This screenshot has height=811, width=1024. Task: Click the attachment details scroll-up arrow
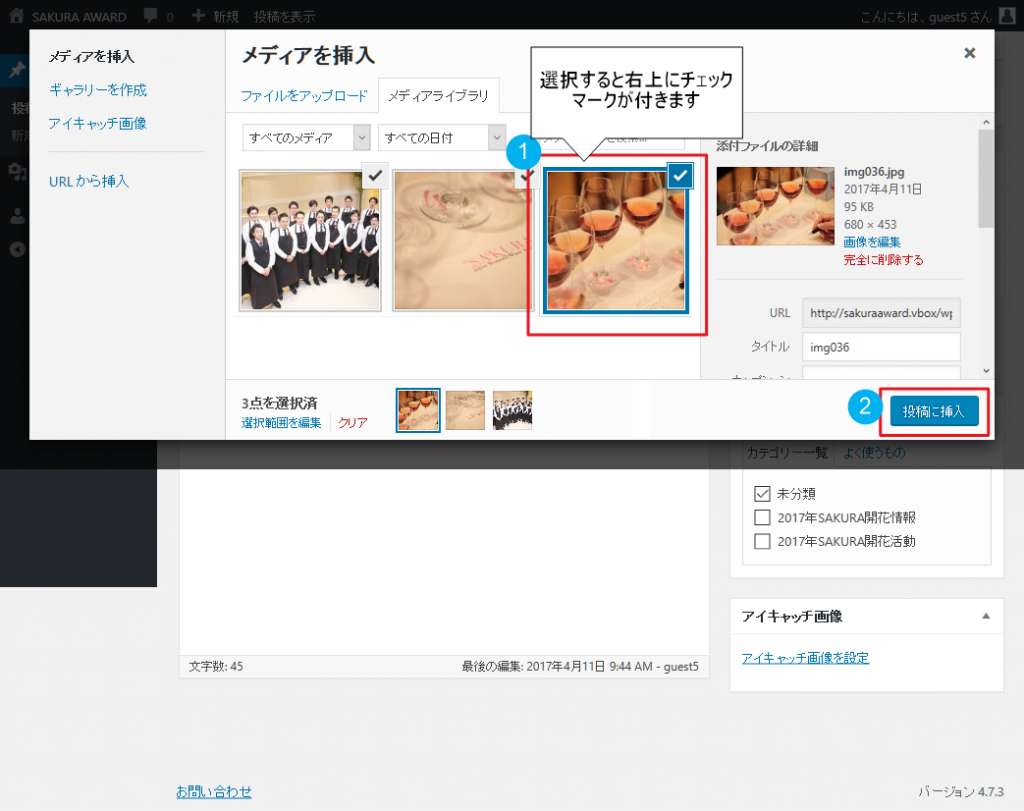986,122
